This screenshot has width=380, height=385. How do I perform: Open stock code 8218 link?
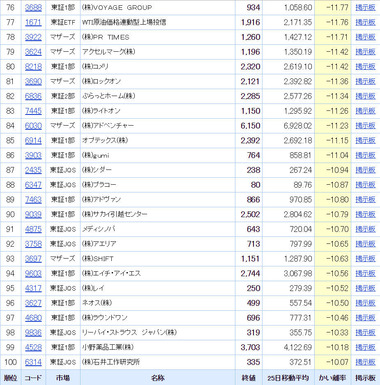pyautogui.click(x=33, y=67)
